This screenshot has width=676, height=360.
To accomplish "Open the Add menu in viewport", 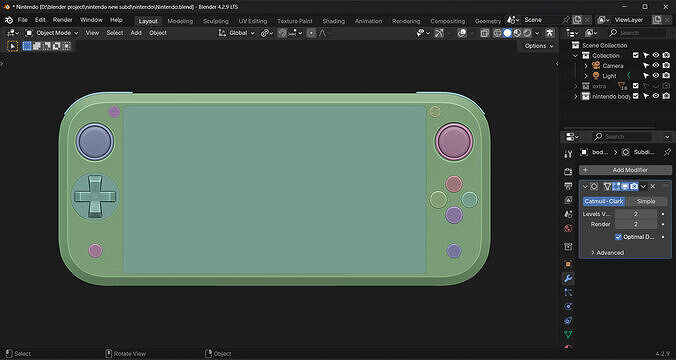I will (136, 33).
